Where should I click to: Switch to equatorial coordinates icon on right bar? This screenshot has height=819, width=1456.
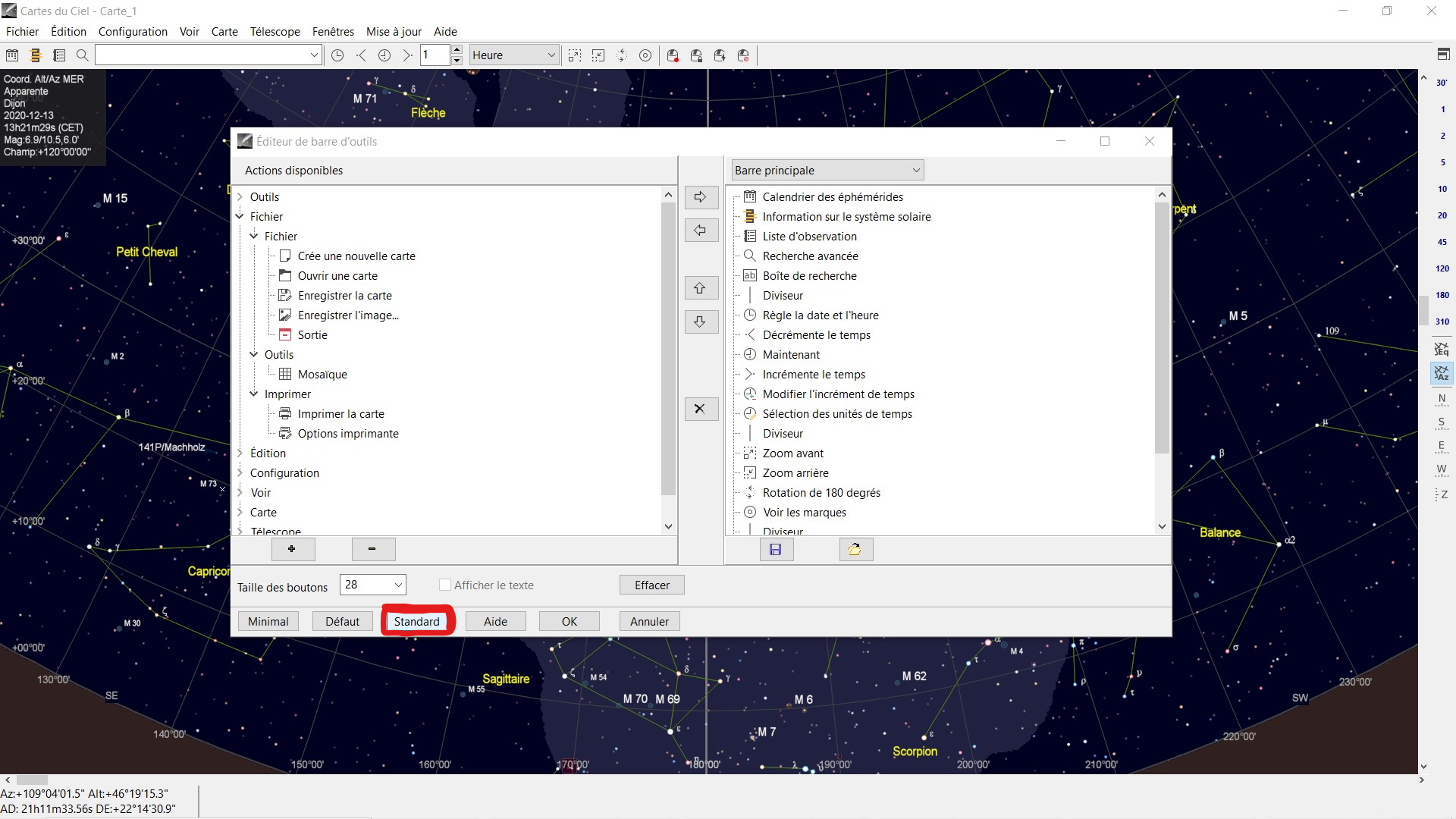1441,349
